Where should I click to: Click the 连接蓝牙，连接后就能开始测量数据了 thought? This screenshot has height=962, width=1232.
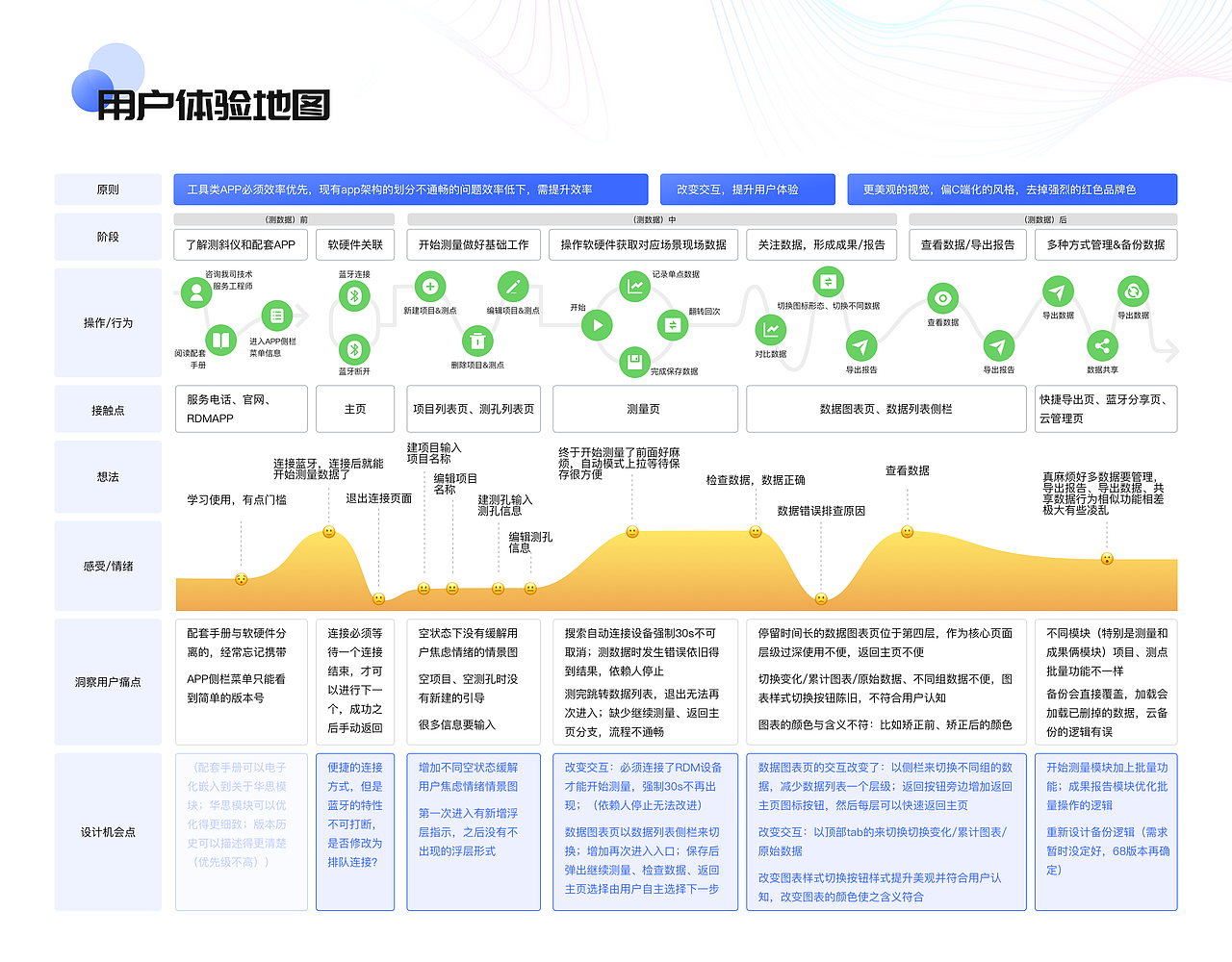point(328,468)
